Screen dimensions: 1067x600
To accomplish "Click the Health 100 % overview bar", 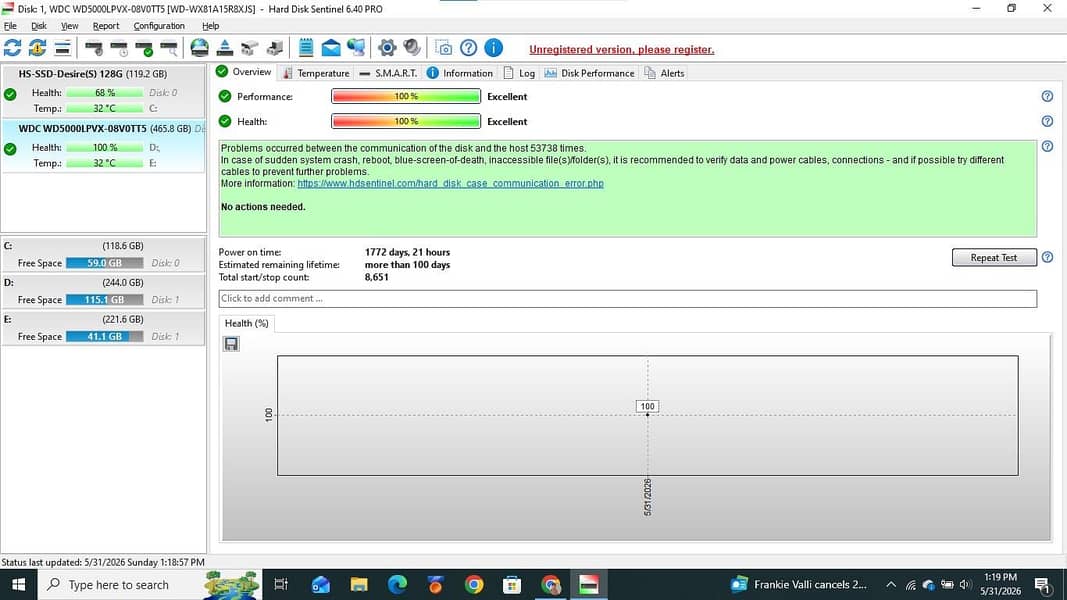I will 406,121.
